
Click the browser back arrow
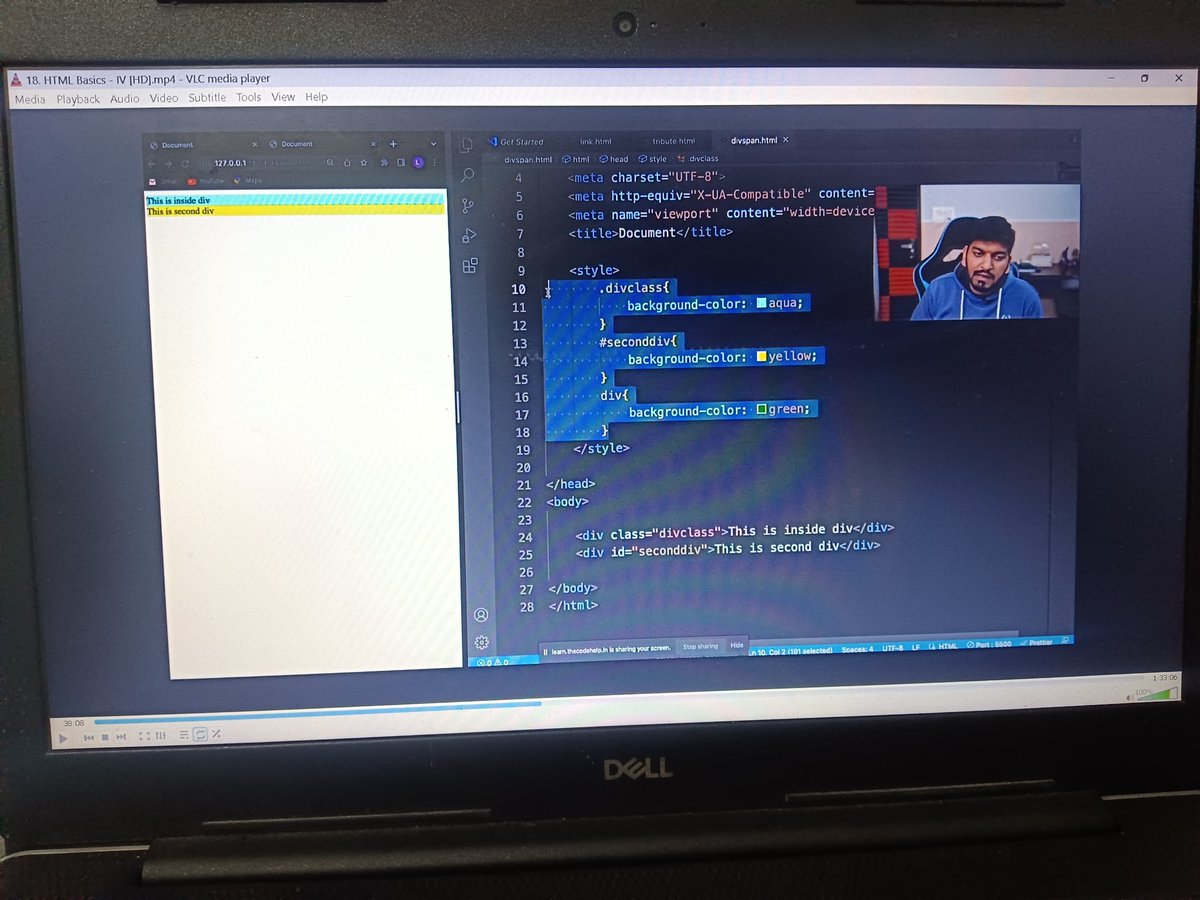click(151, 164)
